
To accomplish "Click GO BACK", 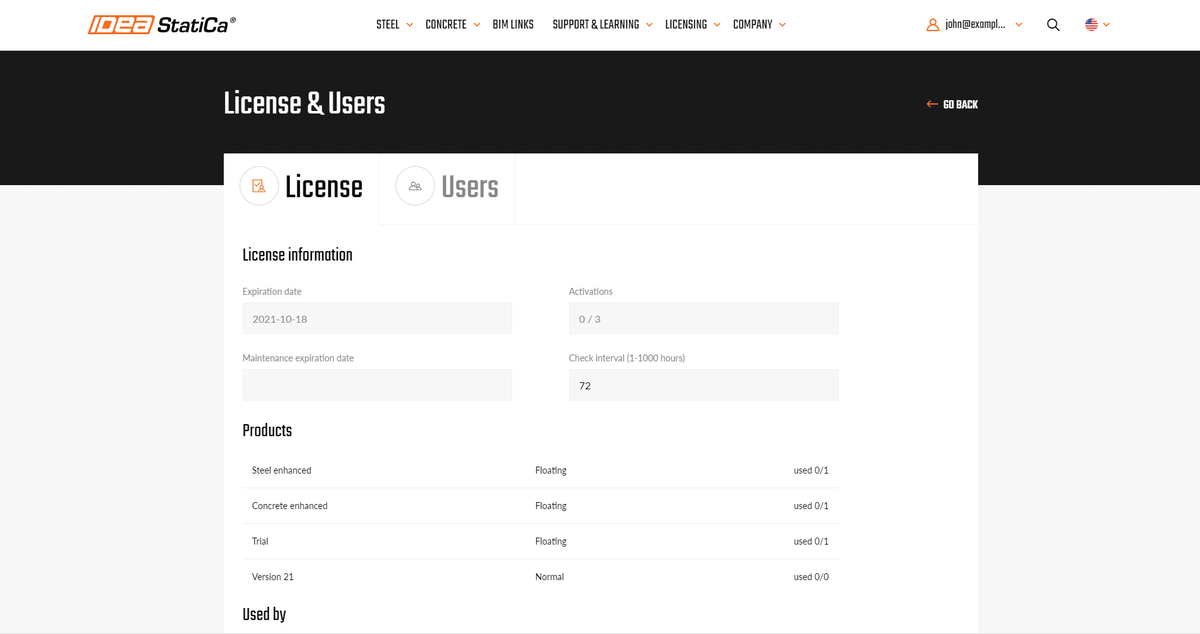I will (958, 103).
